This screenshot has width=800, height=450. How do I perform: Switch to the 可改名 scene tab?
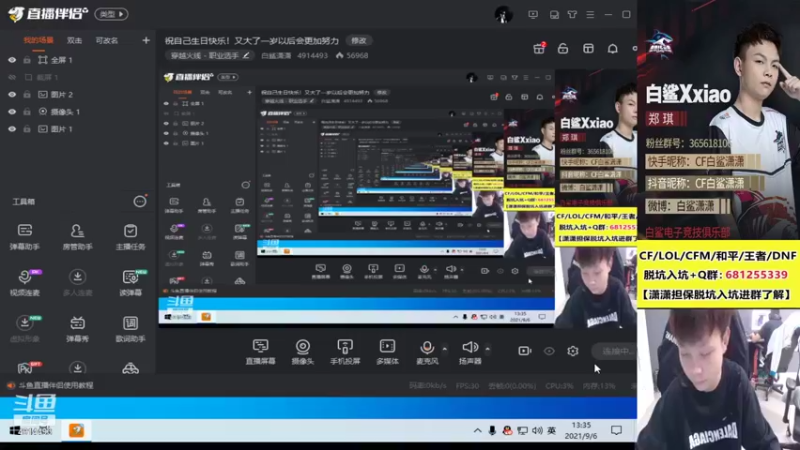click(x=107, y=40)
